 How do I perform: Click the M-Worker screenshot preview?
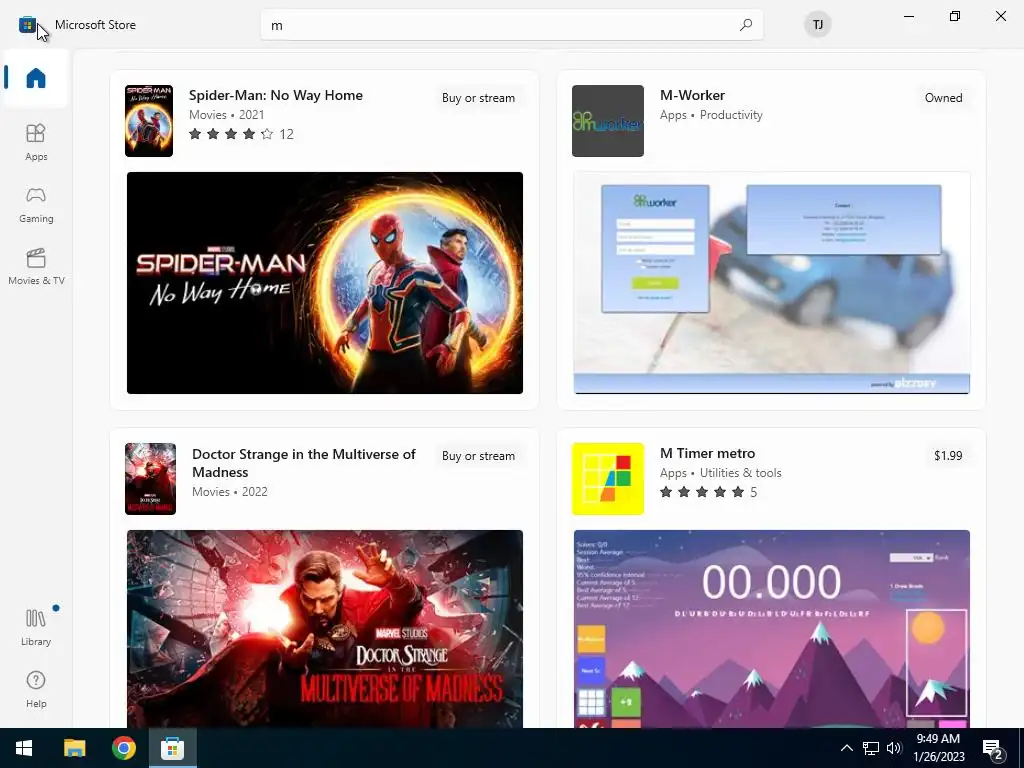(771, 283)
